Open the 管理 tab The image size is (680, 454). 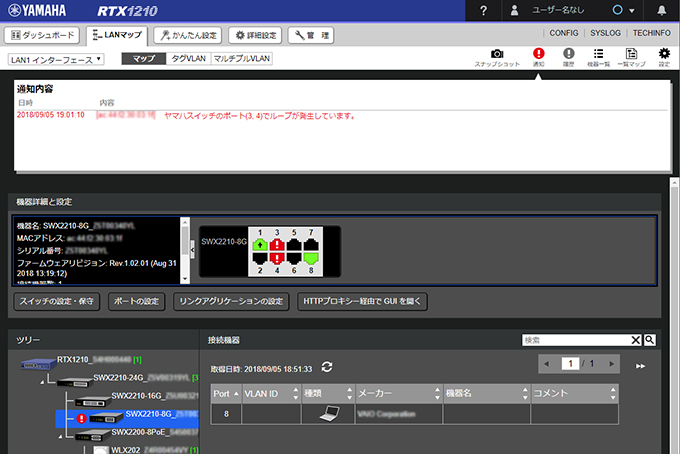(311, 35)
